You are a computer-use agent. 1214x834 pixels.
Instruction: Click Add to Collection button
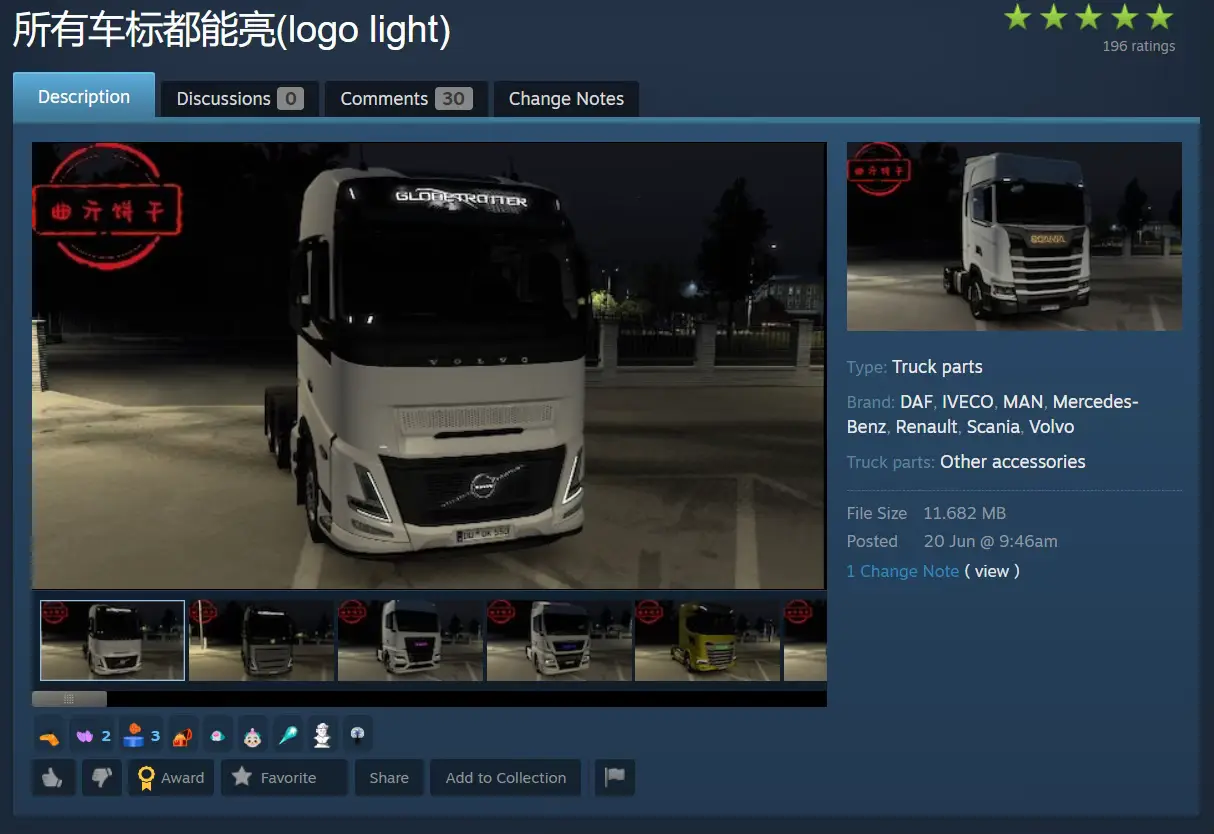506,777
